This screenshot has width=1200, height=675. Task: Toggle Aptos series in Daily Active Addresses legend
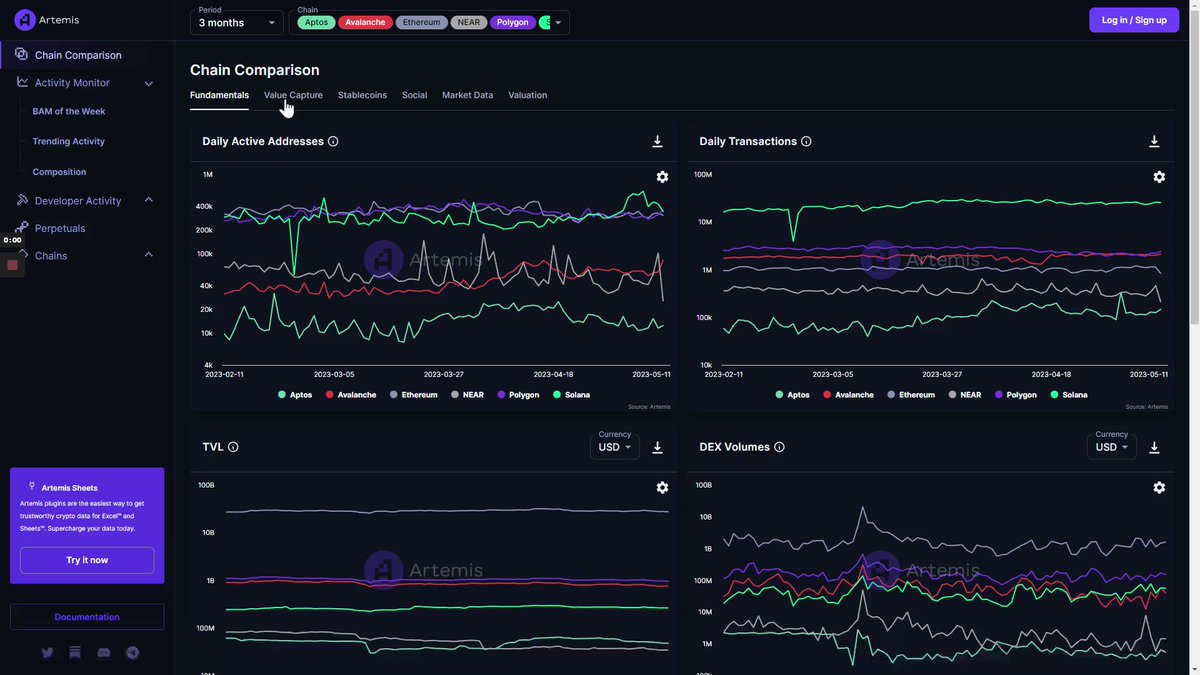click(295, 395)
